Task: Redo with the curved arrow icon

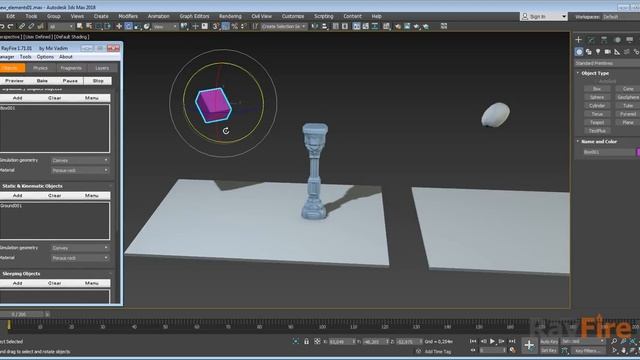Action: click(x=11, y=26)
